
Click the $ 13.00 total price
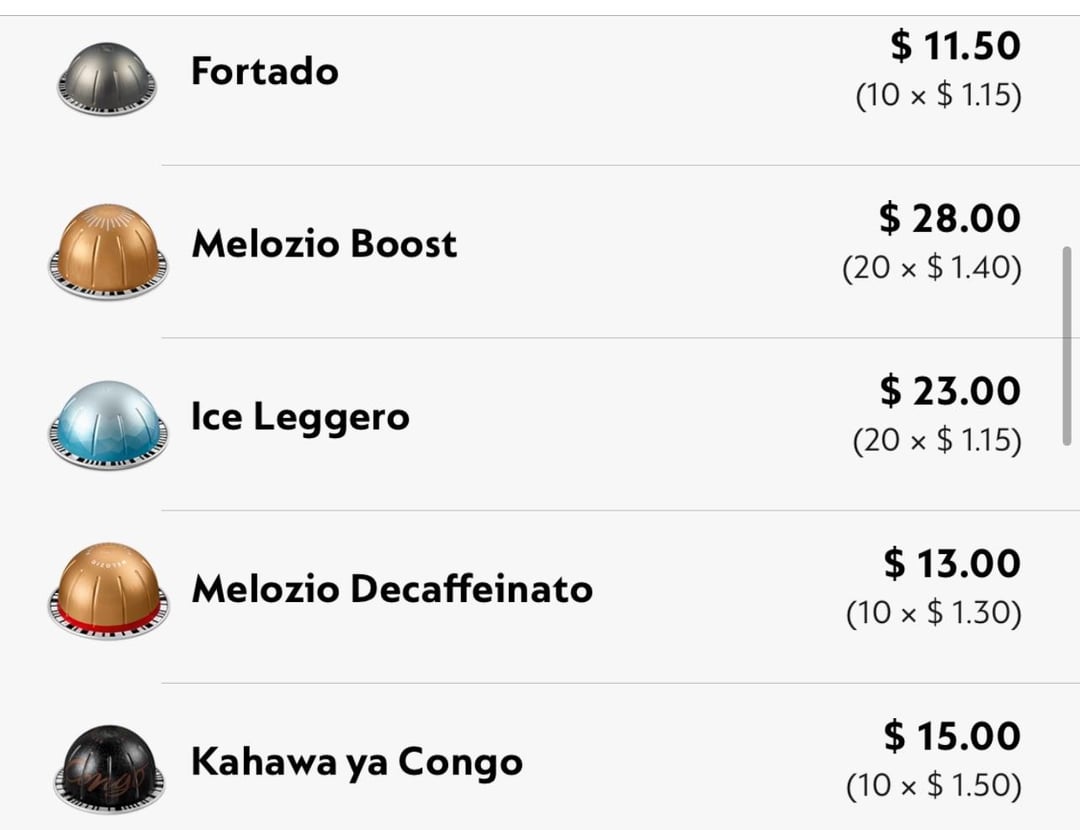pyautogui.click(x=951, y=564)
